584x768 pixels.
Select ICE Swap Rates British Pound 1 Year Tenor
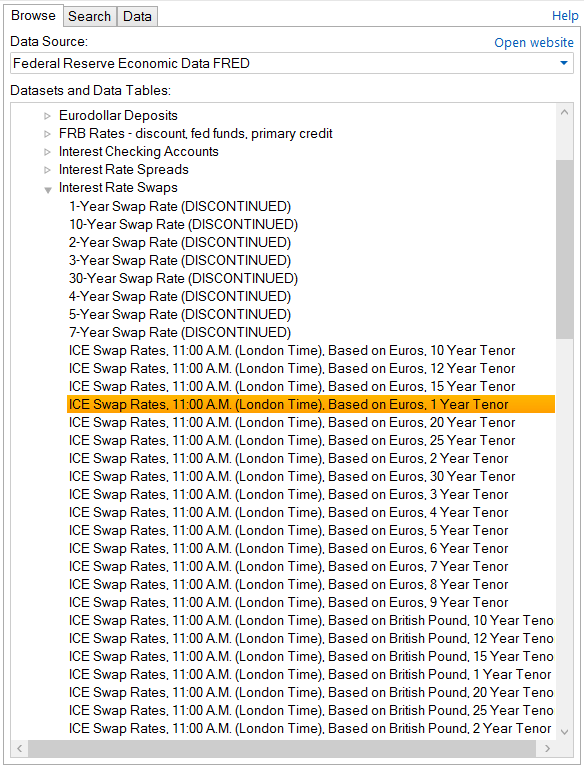310,675
